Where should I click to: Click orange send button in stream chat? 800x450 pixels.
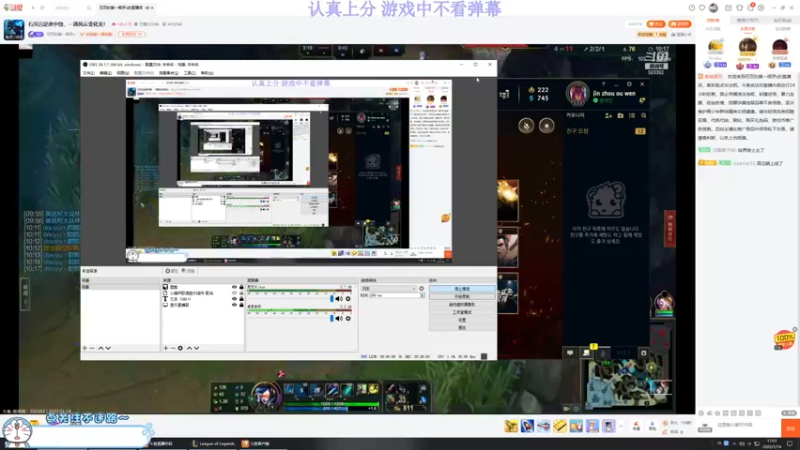click(790, 428)
